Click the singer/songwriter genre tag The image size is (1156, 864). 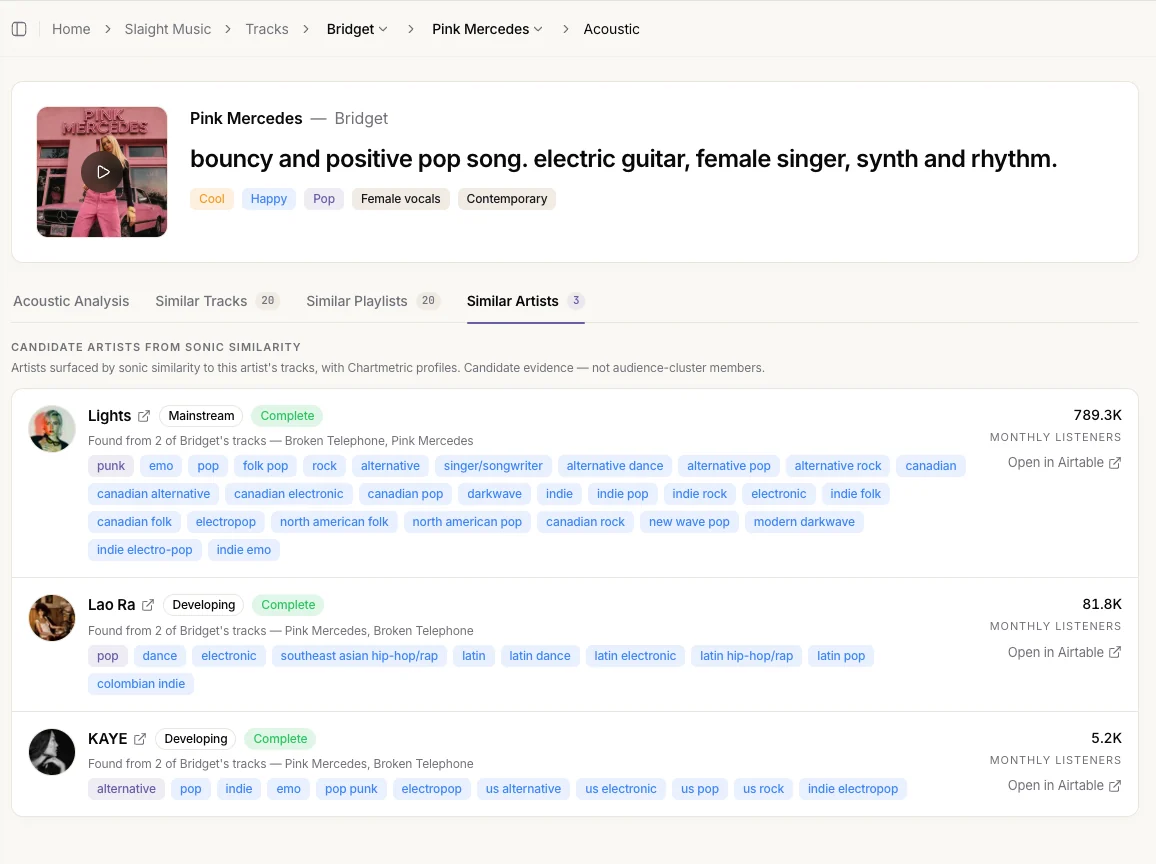point(493,466)
